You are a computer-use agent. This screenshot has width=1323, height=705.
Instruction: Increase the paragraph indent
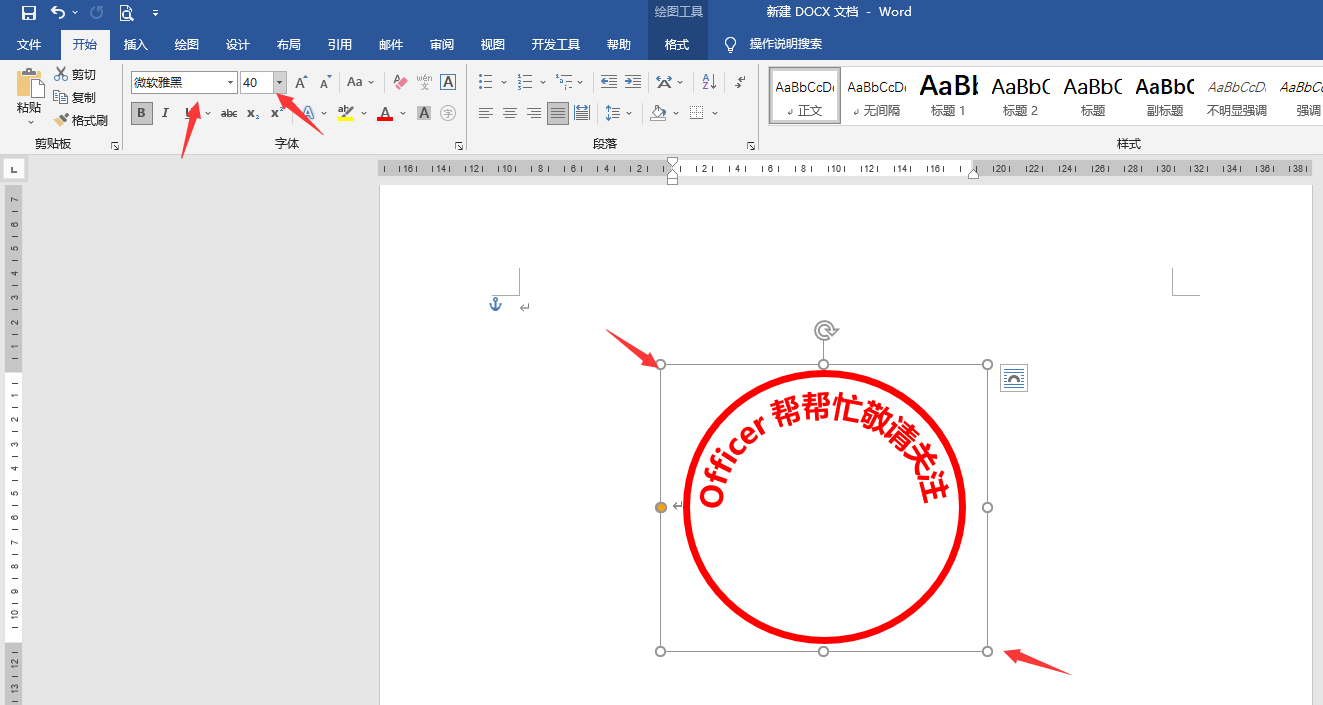coord(633,82)
